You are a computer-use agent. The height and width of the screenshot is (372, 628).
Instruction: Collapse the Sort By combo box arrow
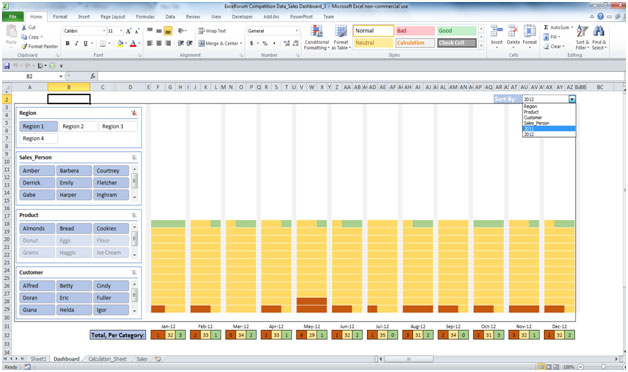[572, 99]
